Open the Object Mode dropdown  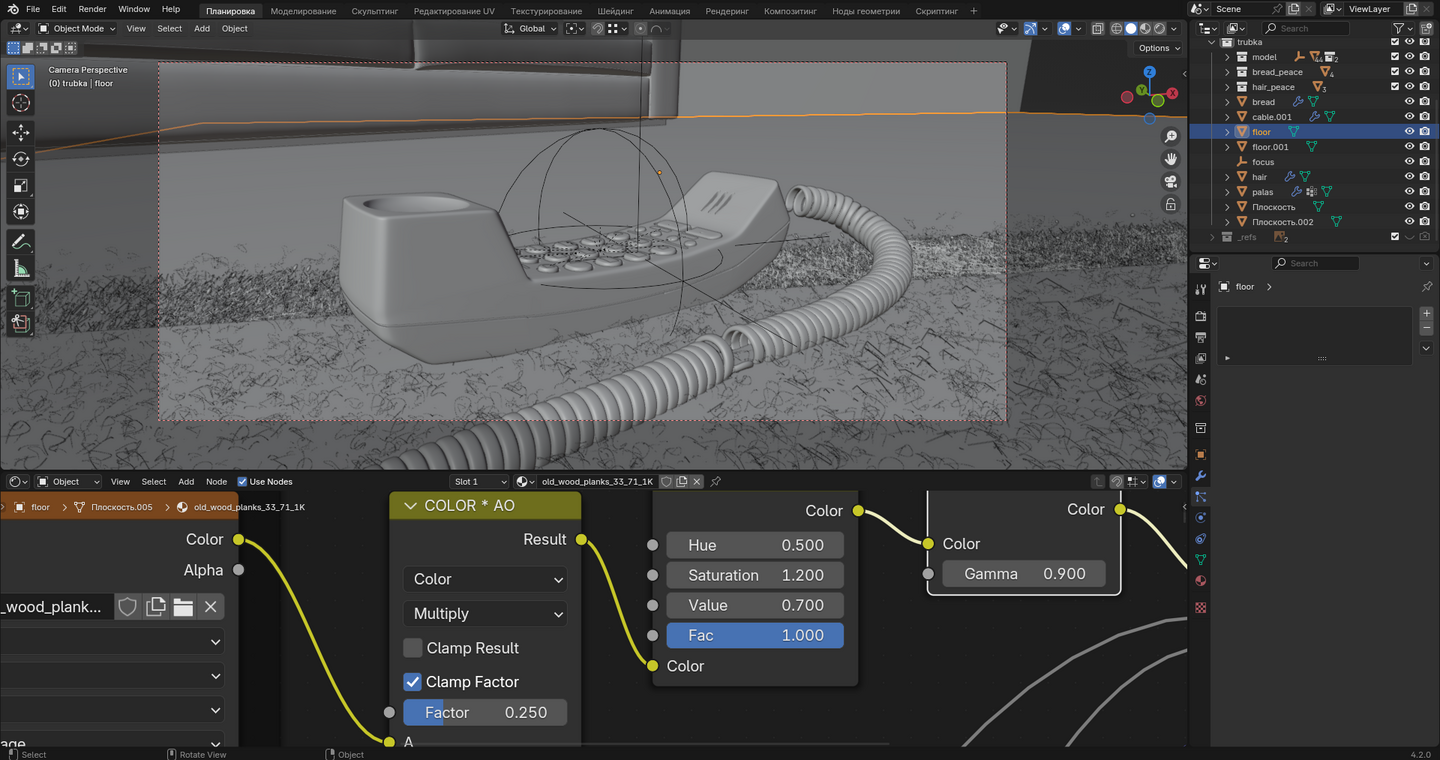(78, 29)
